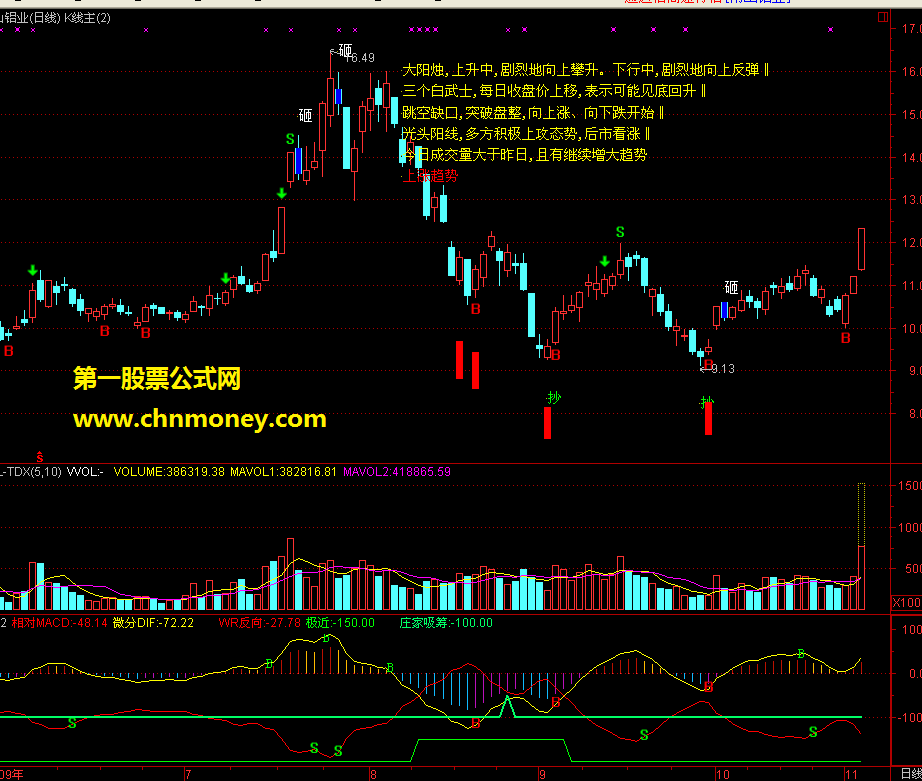The image size is (922, 781).
Task: Click the 9.13 low price marker
Action: tap(723, 369)
